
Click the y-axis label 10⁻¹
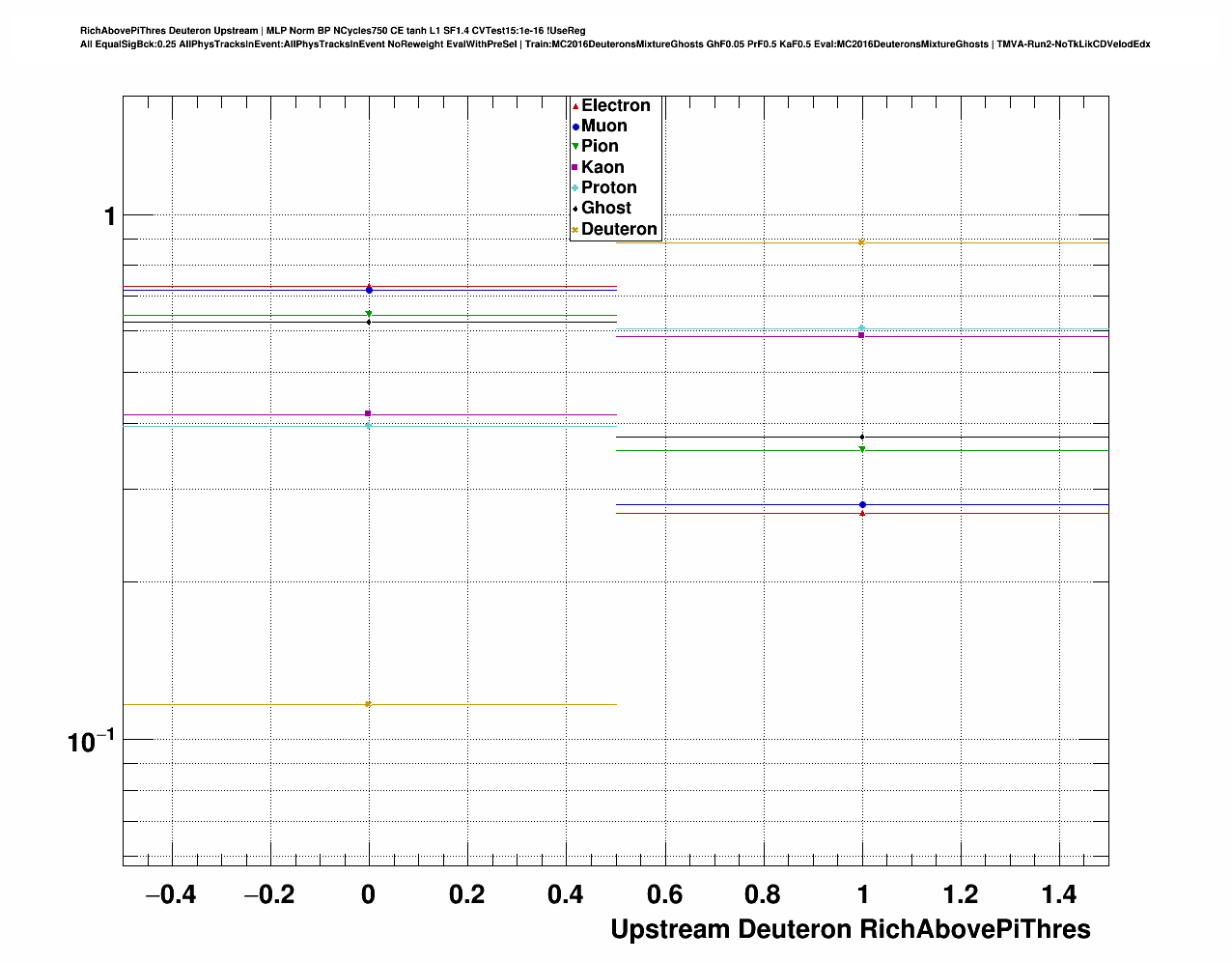pos(91,742)
